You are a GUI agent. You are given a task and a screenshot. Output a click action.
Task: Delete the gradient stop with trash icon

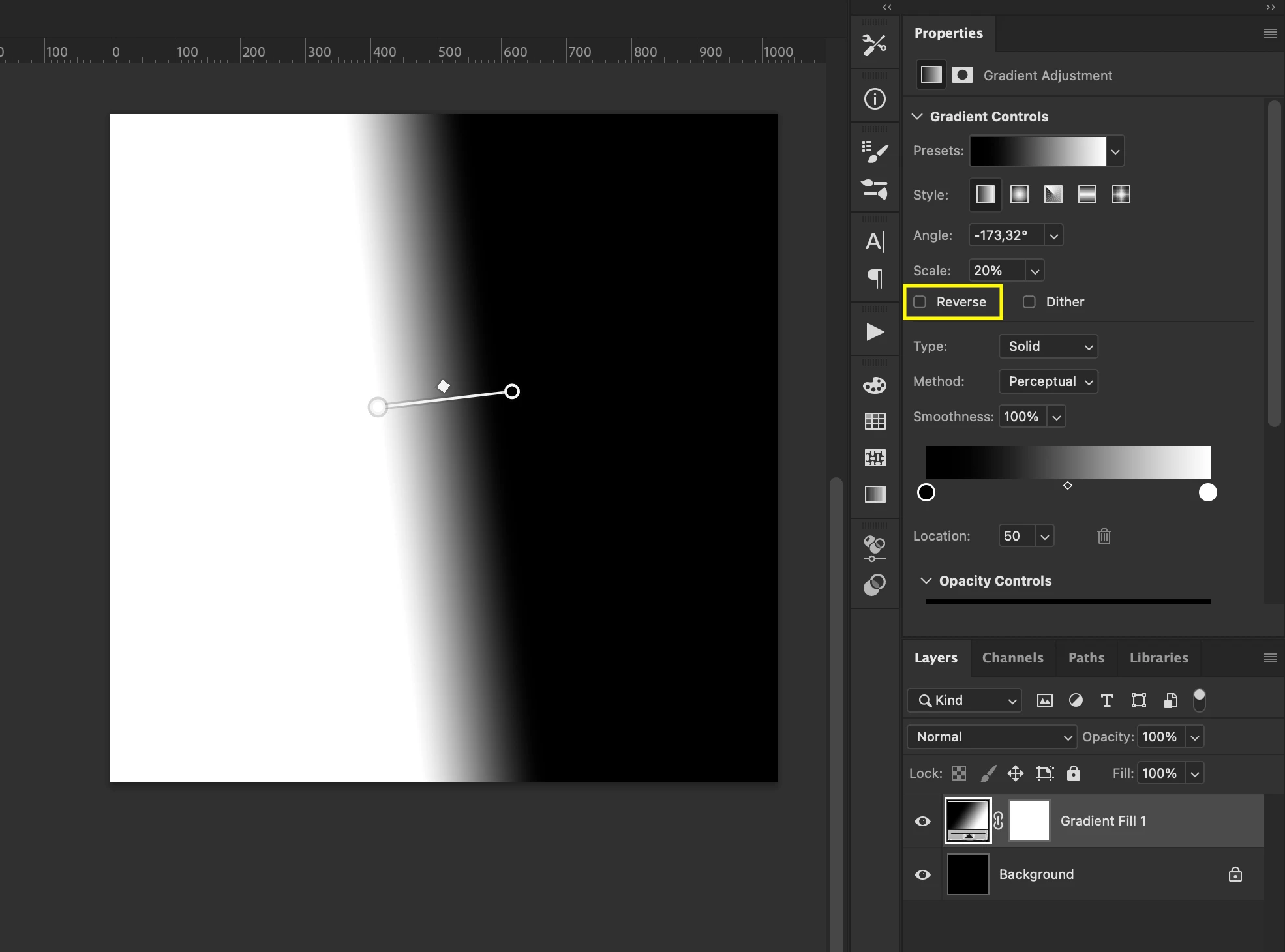[x=1104, y=536]
